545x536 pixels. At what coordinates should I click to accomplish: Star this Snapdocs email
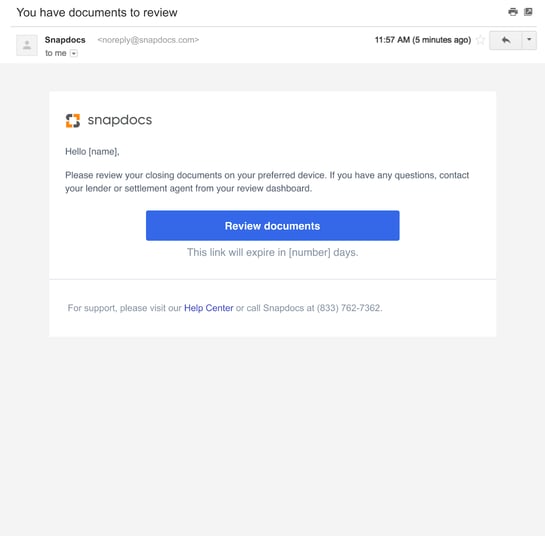(480, 40)
